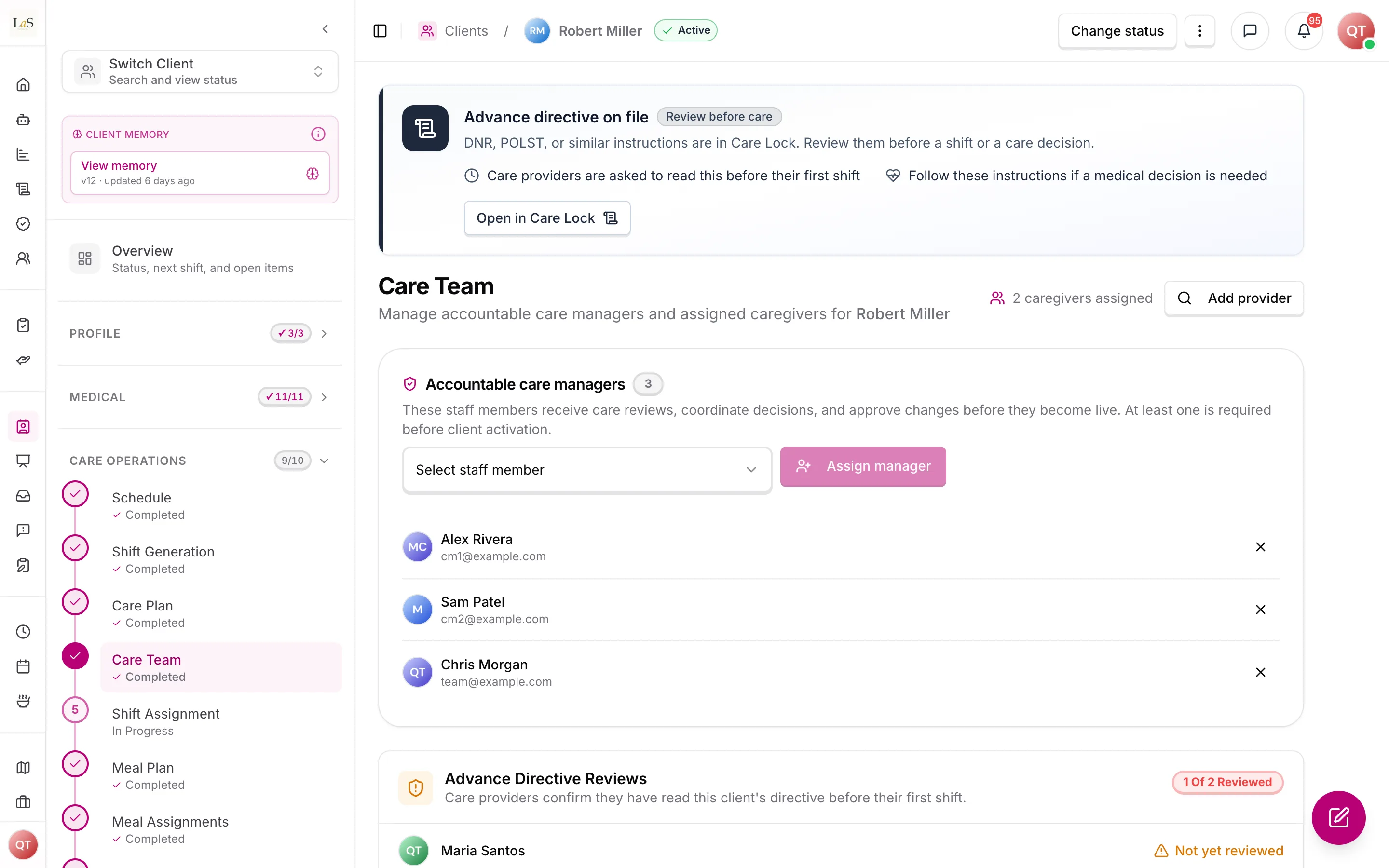Remove Alex Rivera from care managers

pyautogui.click(x=1260, y=547)
